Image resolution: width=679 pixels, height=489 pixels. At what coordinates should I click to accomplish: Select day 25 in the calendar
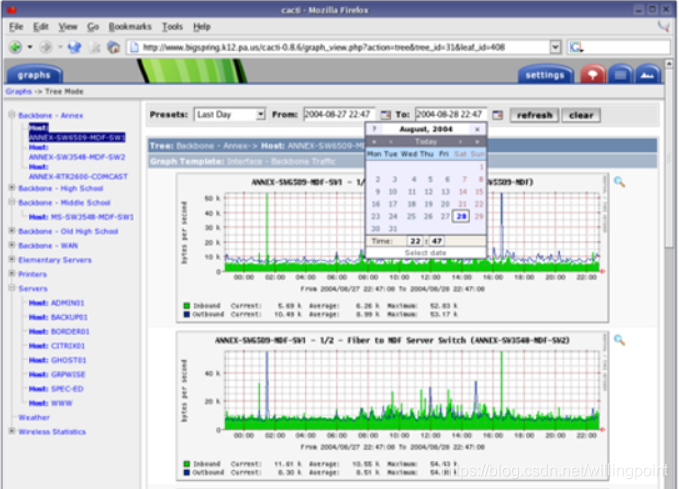(x=411, y=216)
